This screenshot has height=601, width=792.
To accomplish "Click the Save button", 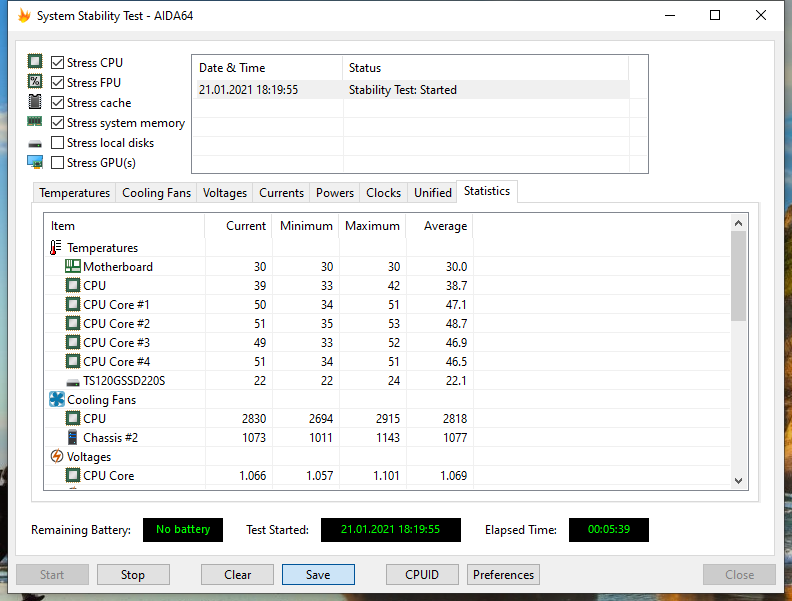I will click(x=318, y=575).
